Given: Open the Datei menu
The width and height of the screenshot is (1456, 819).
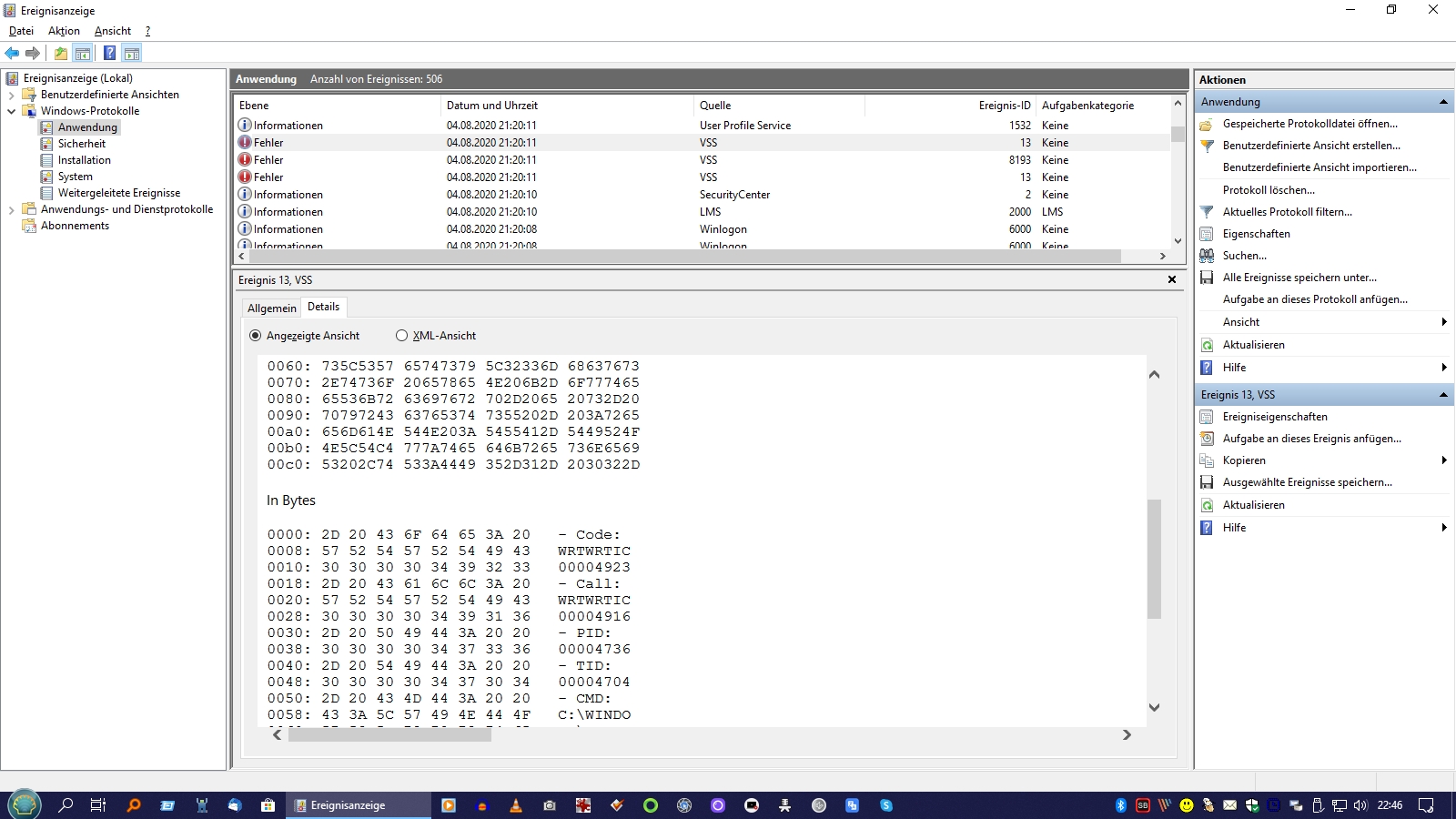Looking at the screenshot, I should (x=21, y=31).
